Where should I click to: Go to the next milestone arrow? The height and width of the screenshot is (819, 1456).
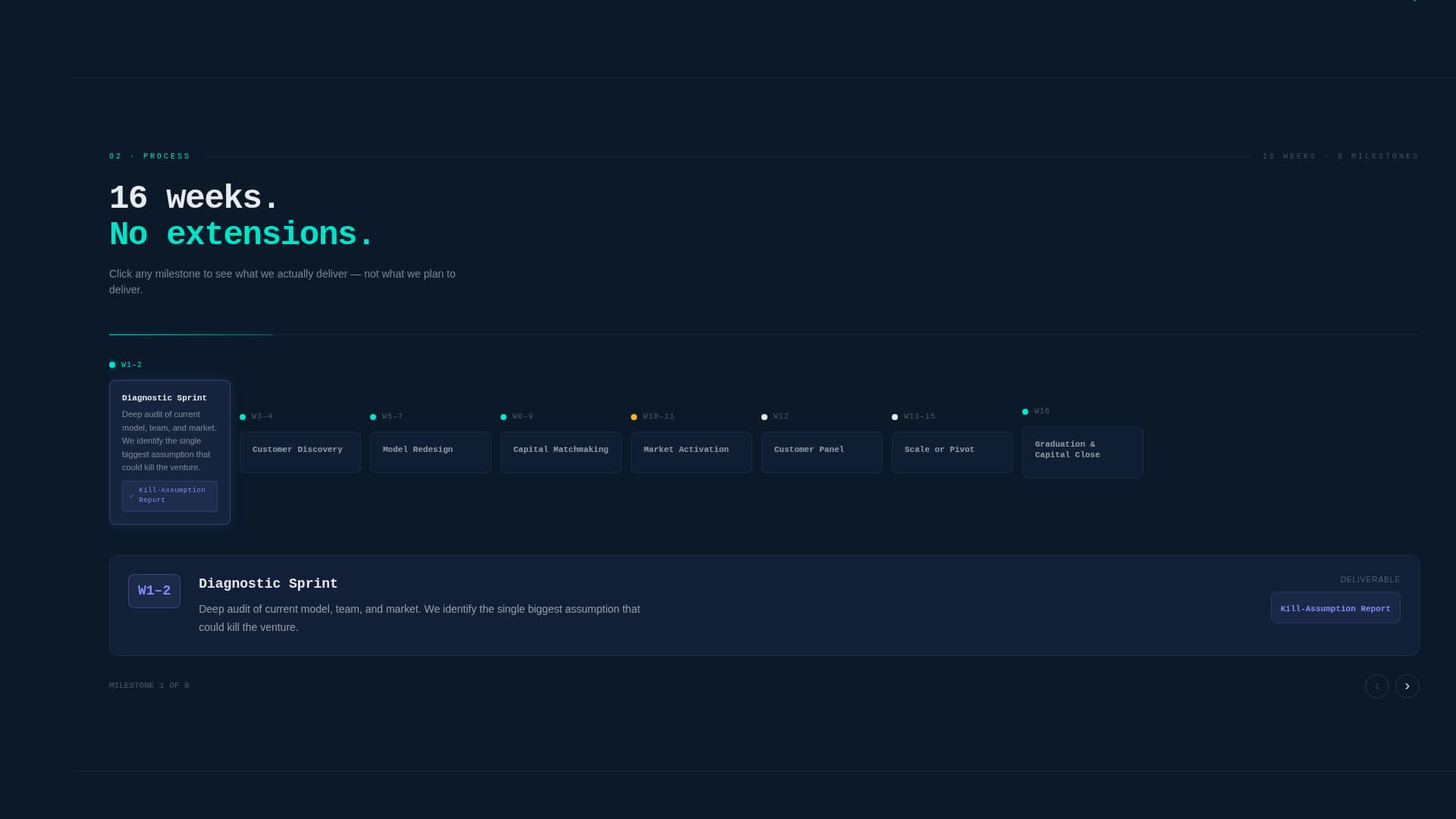pyautogui.click(x=1407, y=686)
